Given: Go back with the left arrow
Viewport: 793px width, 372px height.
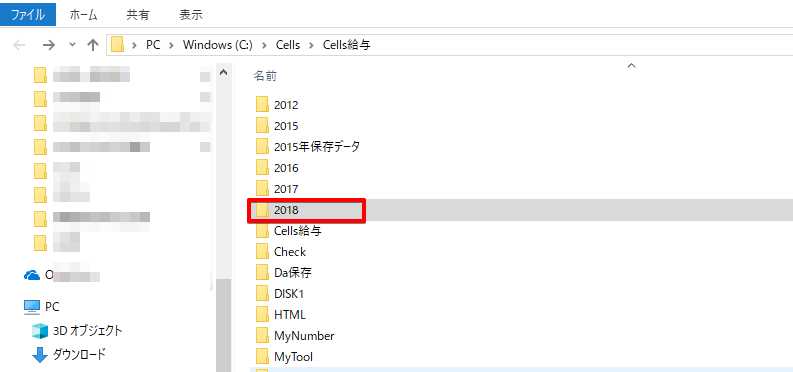Looking at the screenshot, I should pyautogui.click(x=19, y=45).
